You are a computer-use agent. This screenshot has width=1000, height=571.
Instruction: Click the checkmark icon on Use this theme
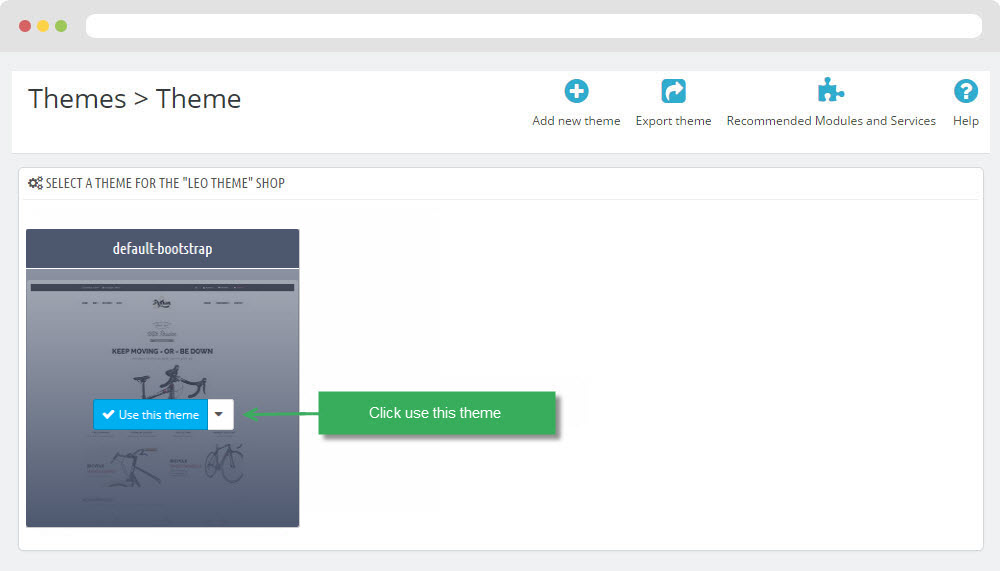(108, 415)
